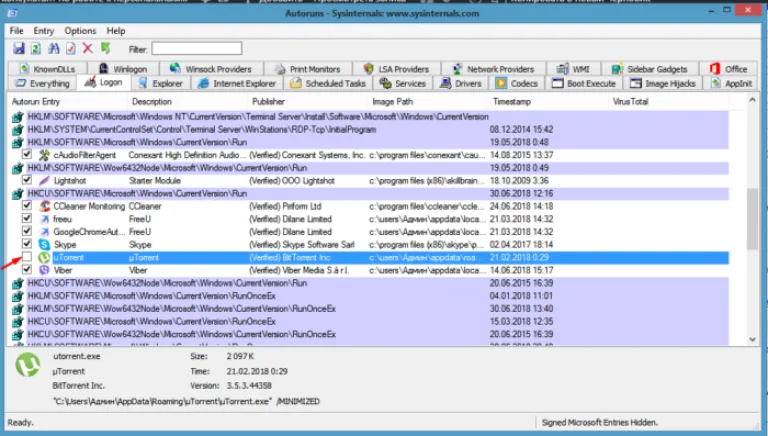Screen dimensions: 768x436
Task: Uncheck the Skype checkbox
Action: click(x=27, y=243)
